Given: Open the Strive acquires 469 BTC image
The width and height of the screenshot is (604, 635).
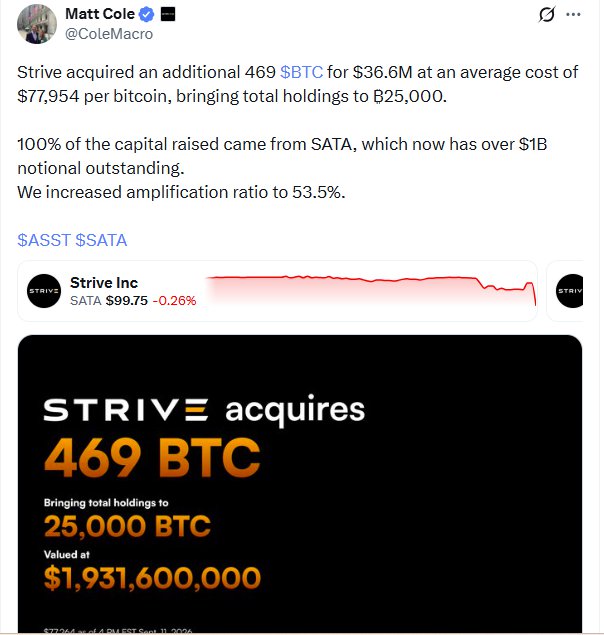Looking at the screenshot, I should pyautogui.click(x=300, y=484).
